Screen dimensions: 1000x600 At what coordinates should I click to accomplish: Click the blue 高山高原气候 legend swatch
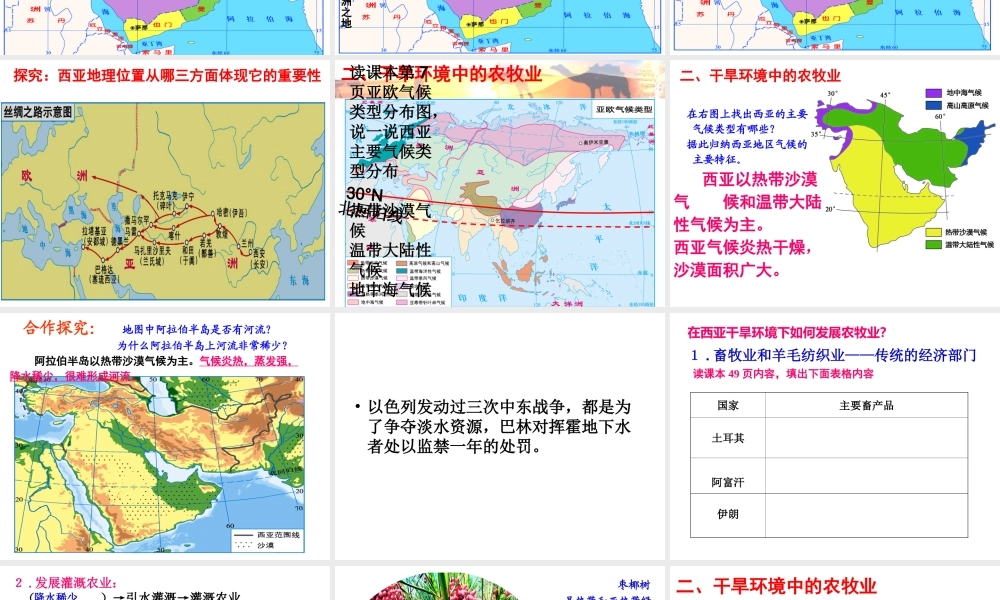tap(933, 105)
